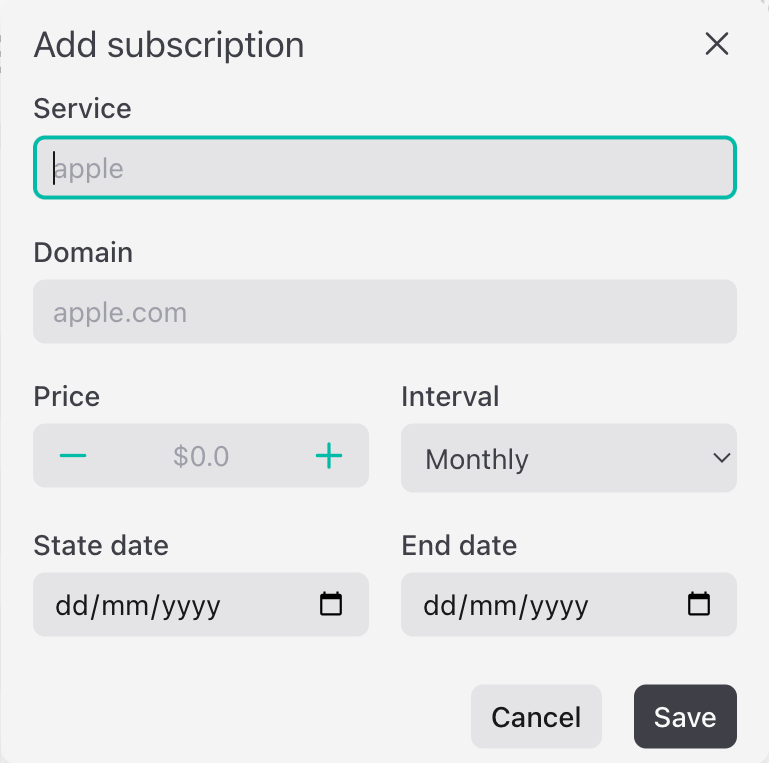Click the Domain field label

(83, 253)
